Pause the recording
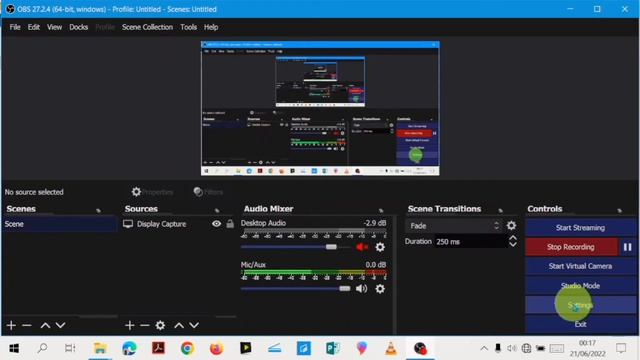Screen dimensions: 640x360 click(628, 247)
